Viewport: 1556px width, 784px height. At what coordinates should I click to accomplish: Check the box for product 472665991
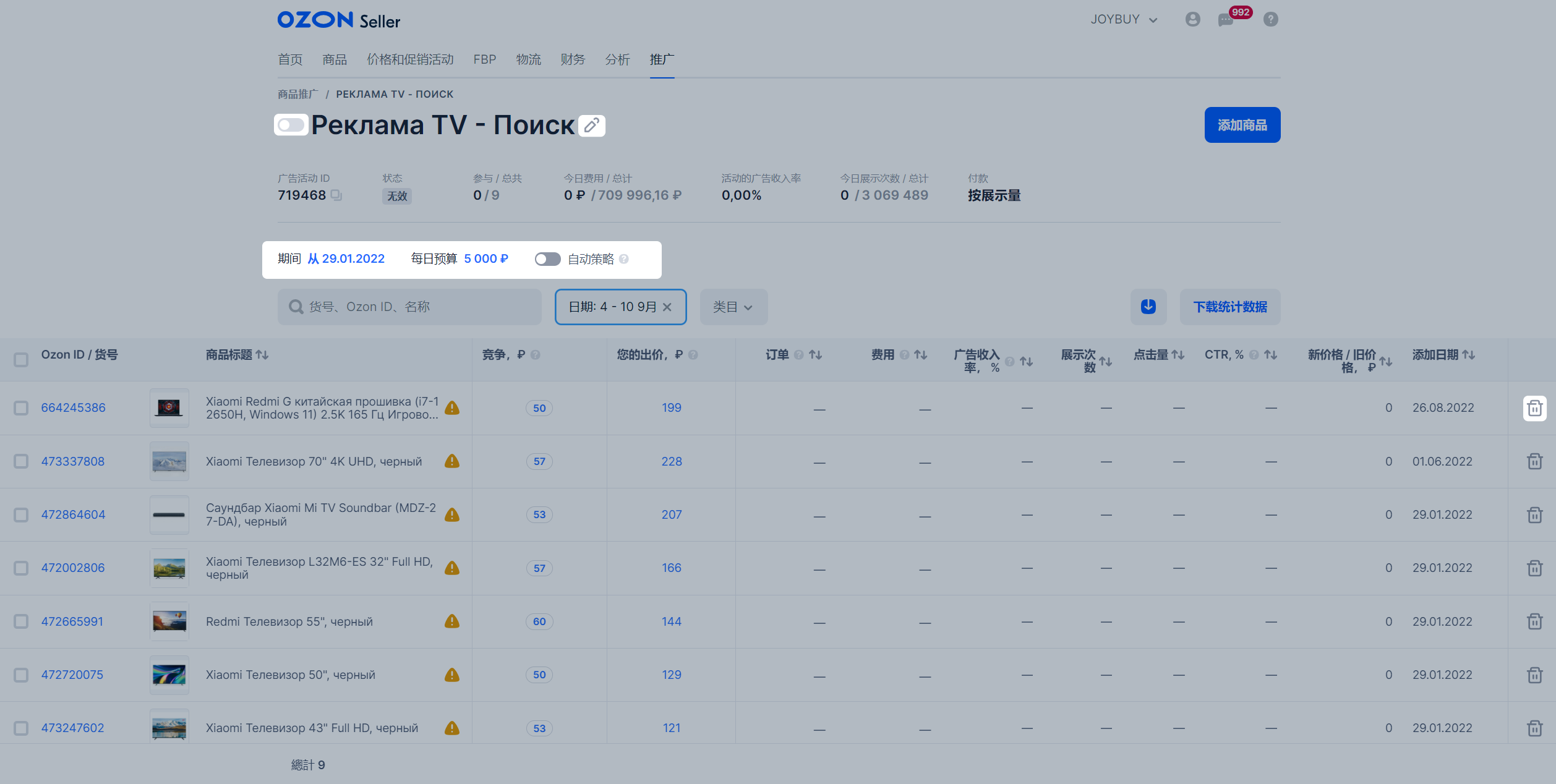21,621
